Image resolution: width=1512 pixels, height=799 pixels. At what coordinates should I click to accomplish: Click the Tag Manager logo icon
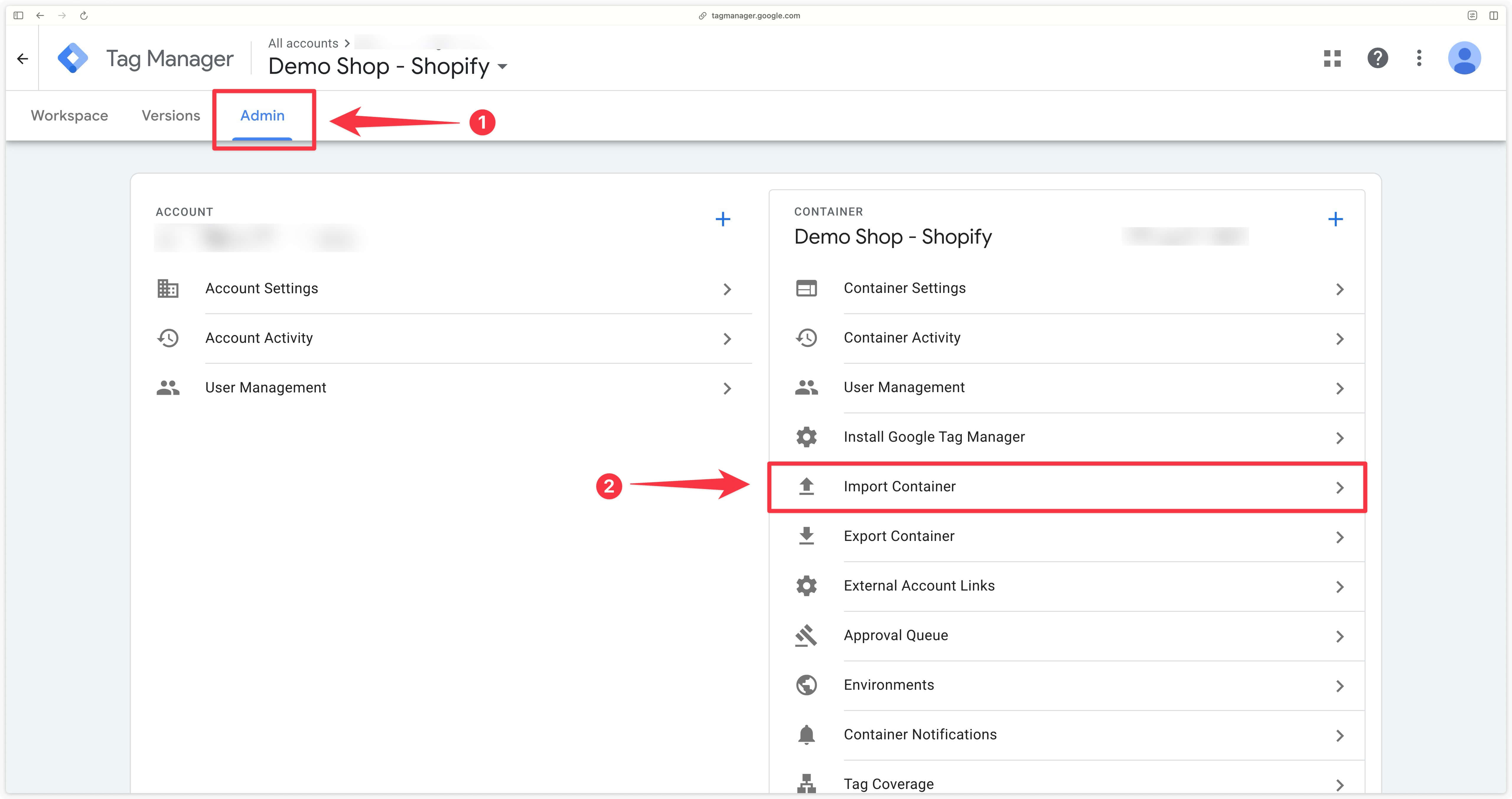point(73,58)
